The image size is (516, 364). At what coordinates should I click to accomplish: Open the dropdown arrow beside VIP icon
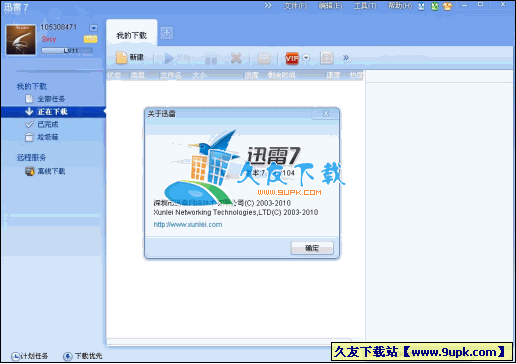click(306, 58)
